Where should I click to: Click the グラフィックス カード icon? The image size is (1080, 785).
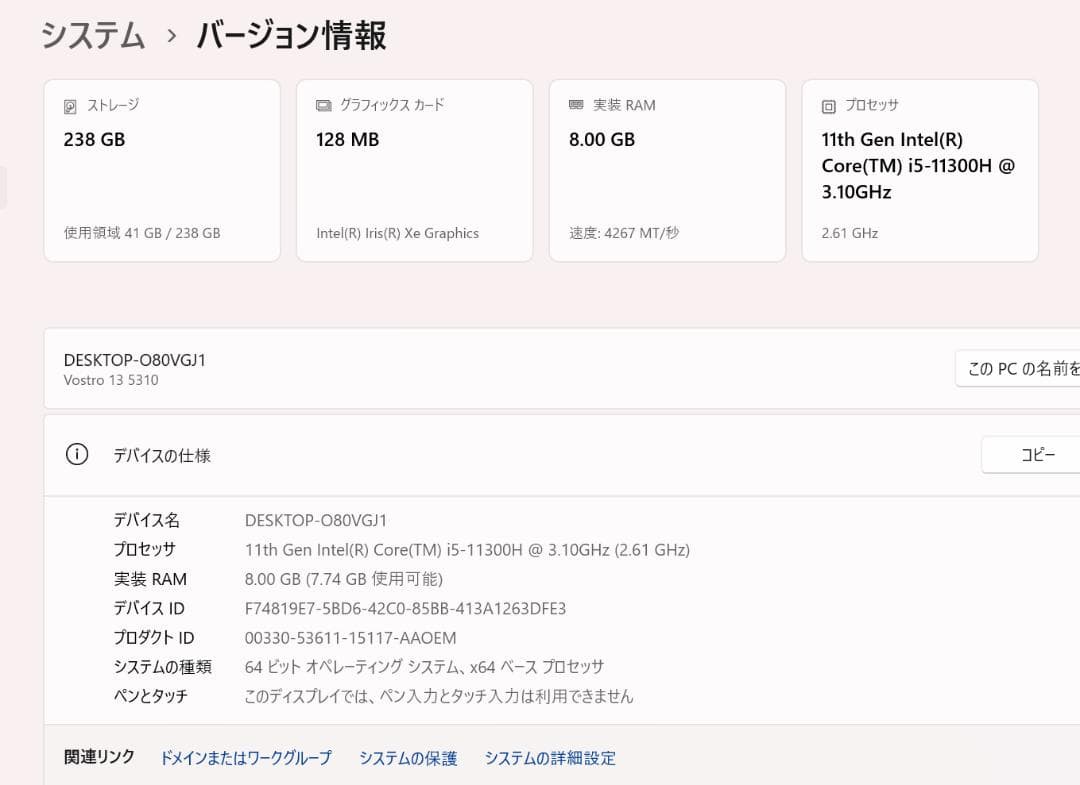pos(322,104)
